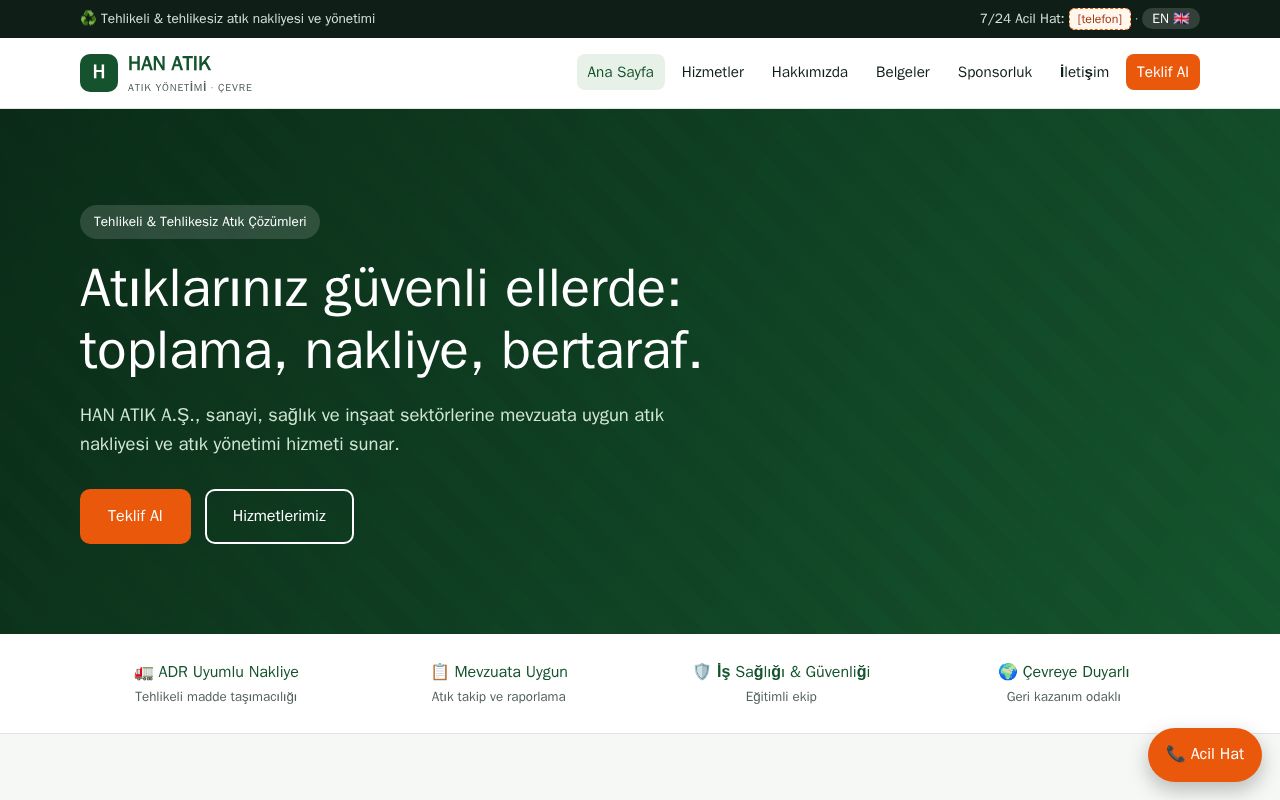Open the Sponsorluk nav item
This screenshot has width=1280, height=800.
click(x=995, y=72)
